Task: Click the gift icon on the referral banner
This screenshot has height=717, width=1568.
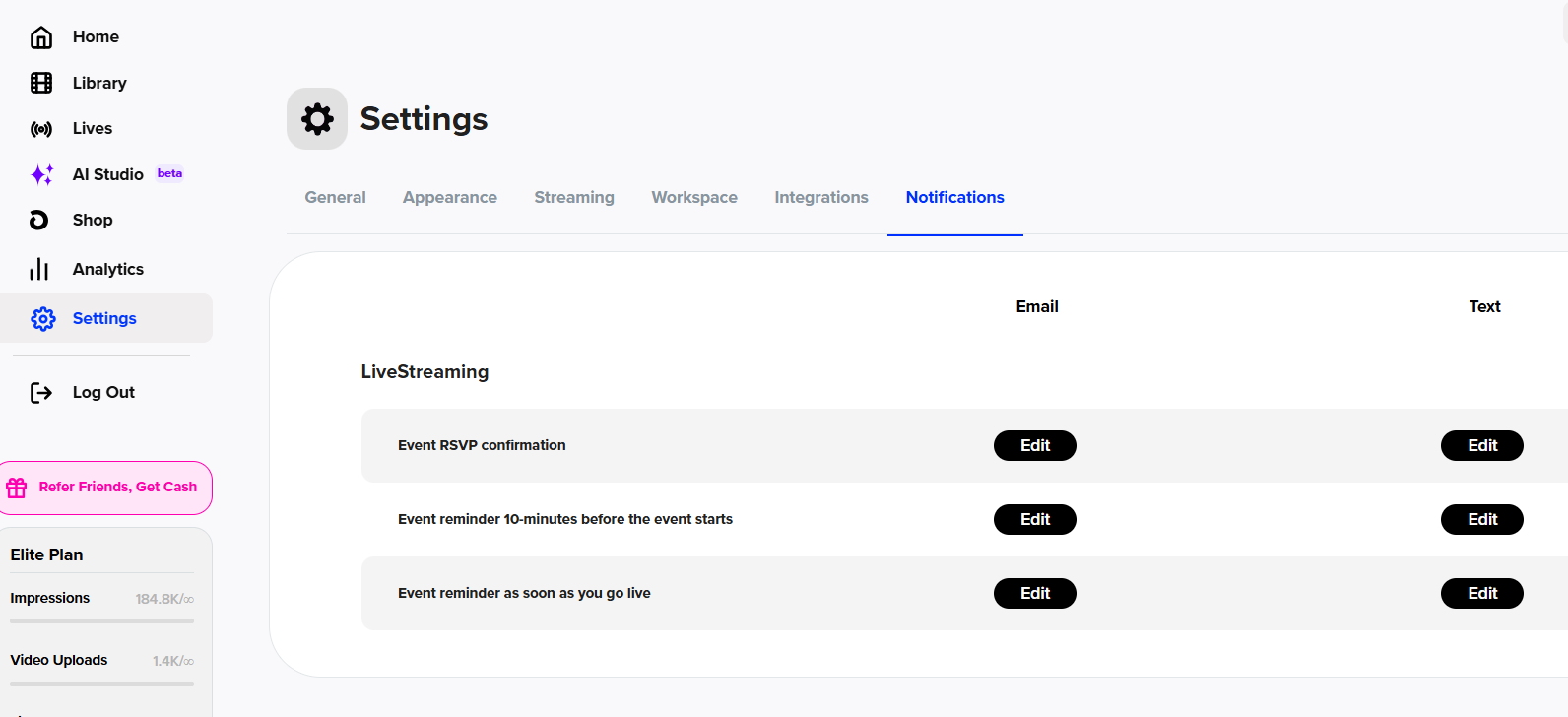Action: tap(17, 488)
